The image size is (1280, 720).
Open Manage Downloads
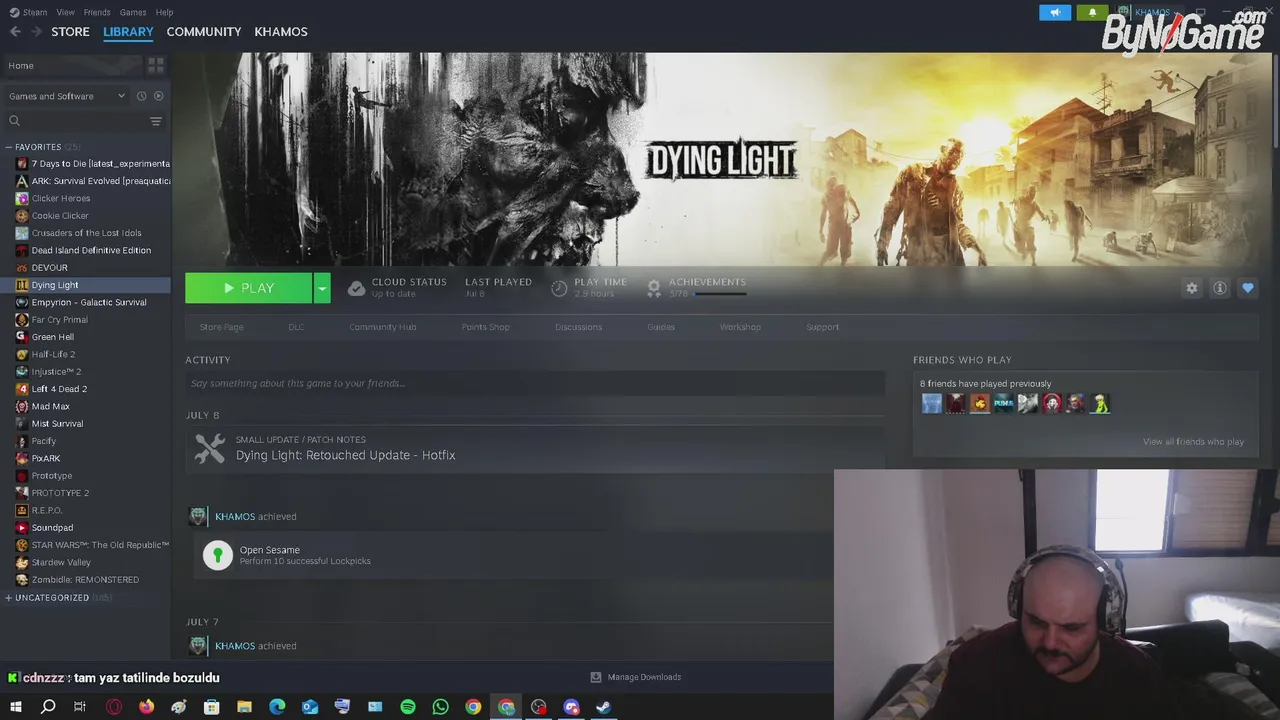(636, 677)
